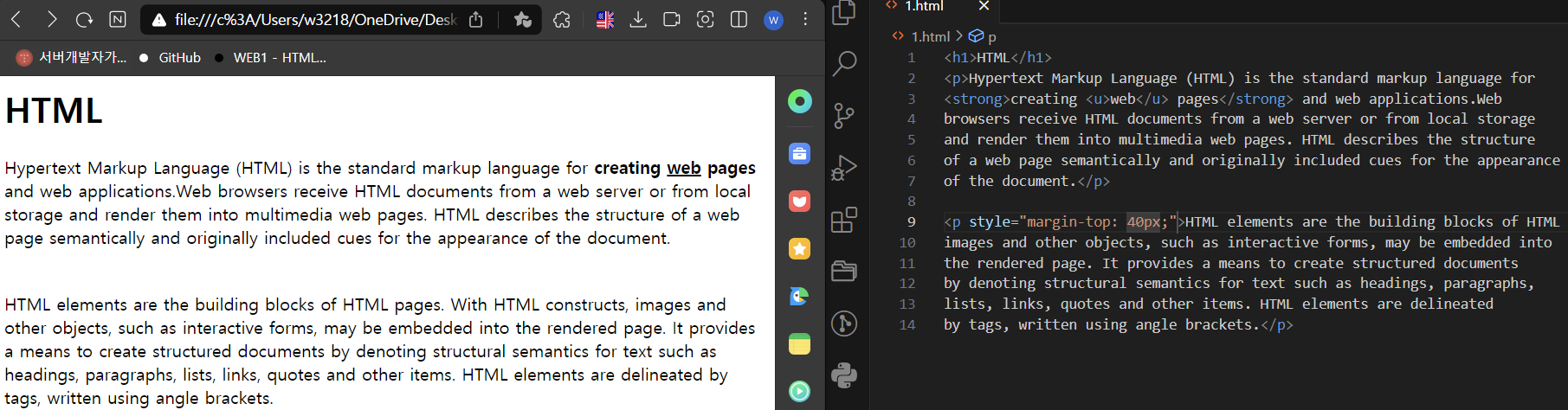
Task: Open the Git graph icon in activity bar
Action: click(844, 324)
